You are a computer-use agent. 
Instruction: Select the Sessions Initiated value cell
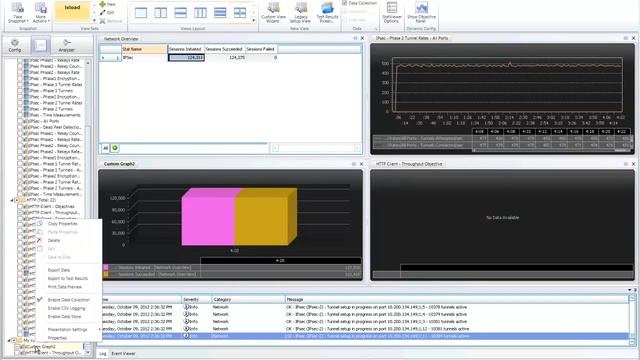pyautogui.click(x=186, y=58)
